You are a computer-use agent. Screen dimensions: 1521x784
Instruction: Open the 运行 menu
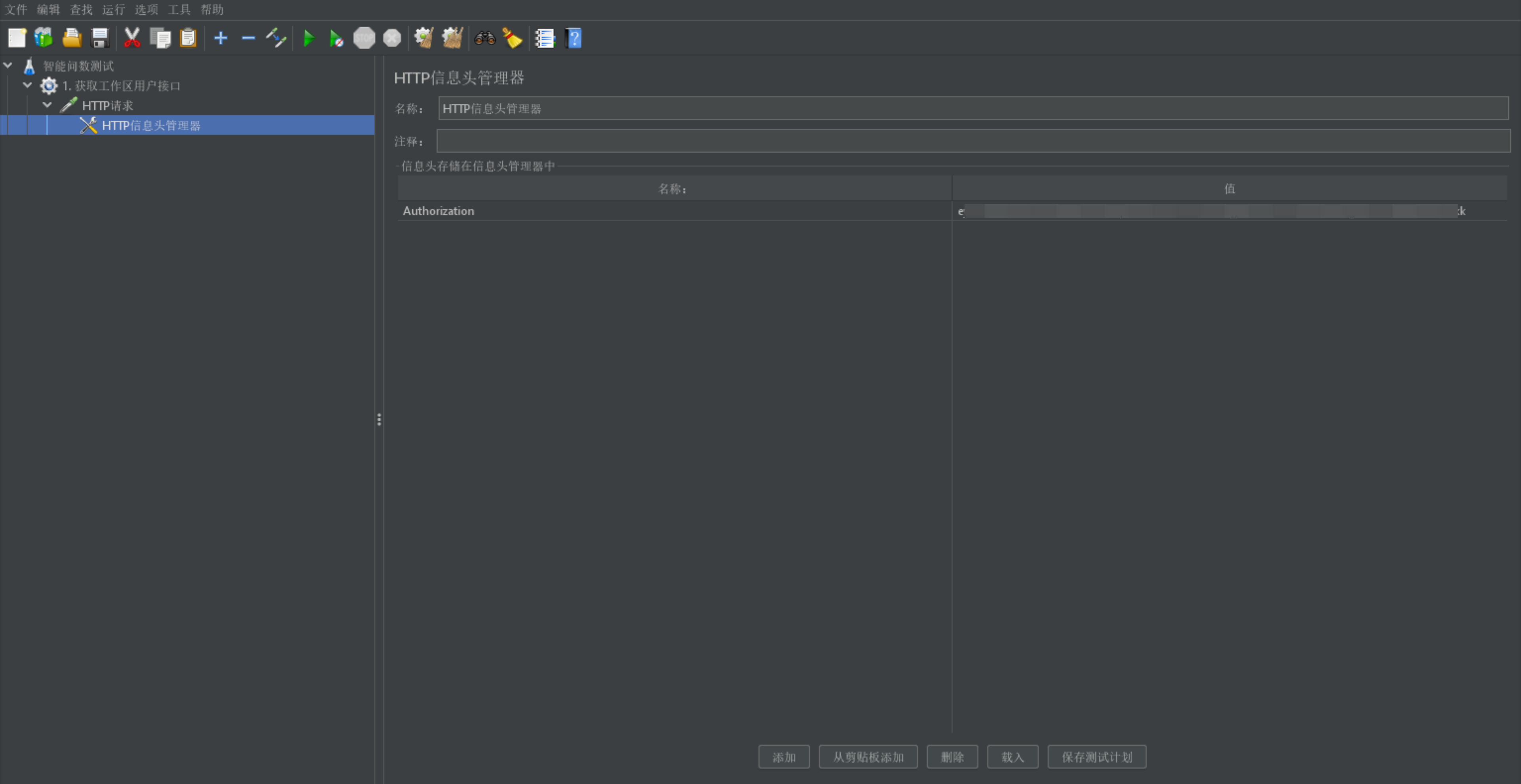(114, 10)
